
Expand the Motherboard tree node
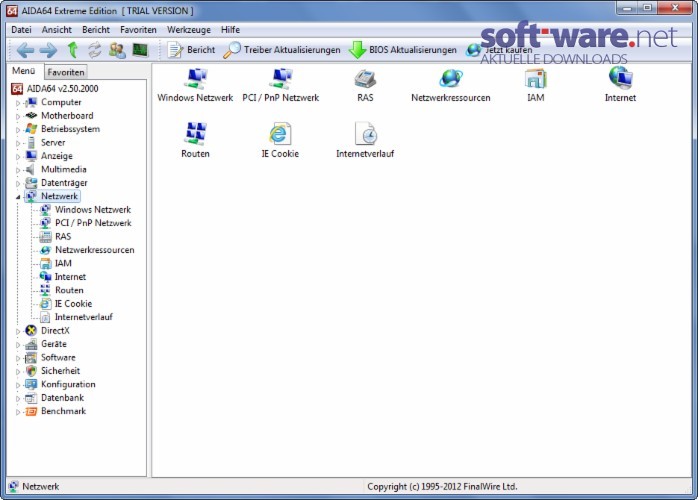click(x=18, y=116)
